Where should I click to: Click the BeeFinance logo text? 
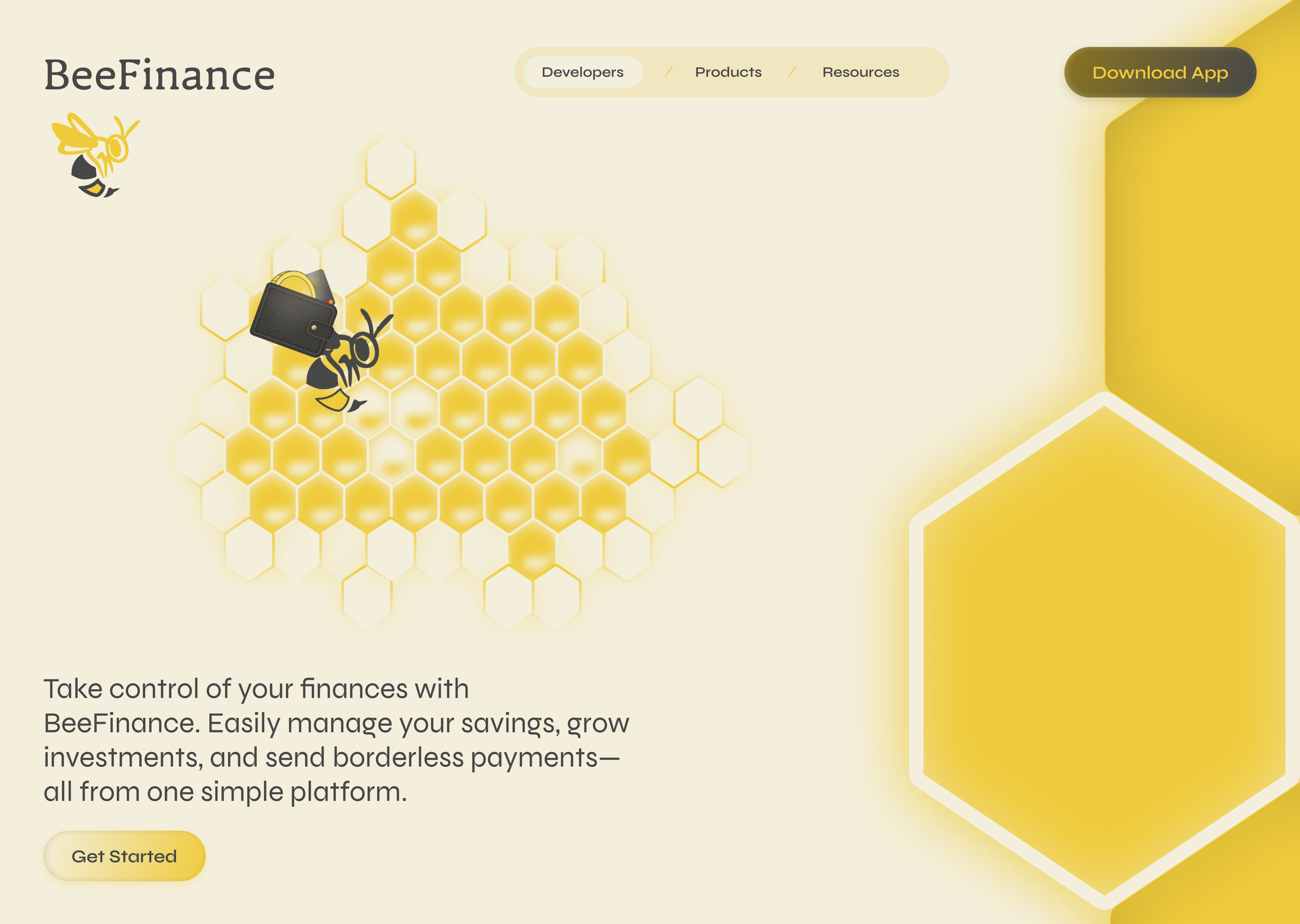(159, 75)
